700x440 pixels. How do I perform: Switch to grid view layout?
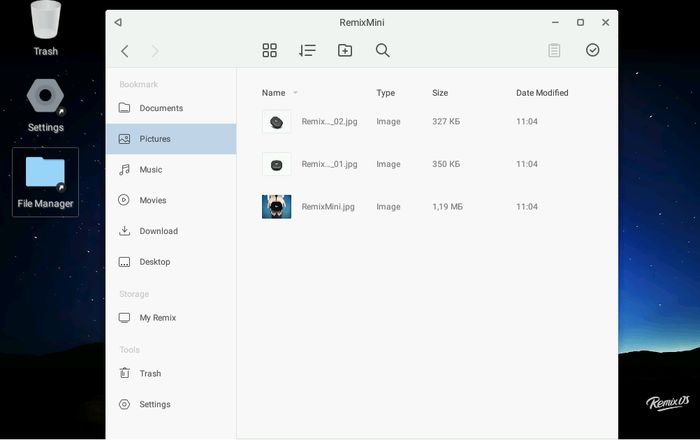pyautogui.click(x=269, y=50)
